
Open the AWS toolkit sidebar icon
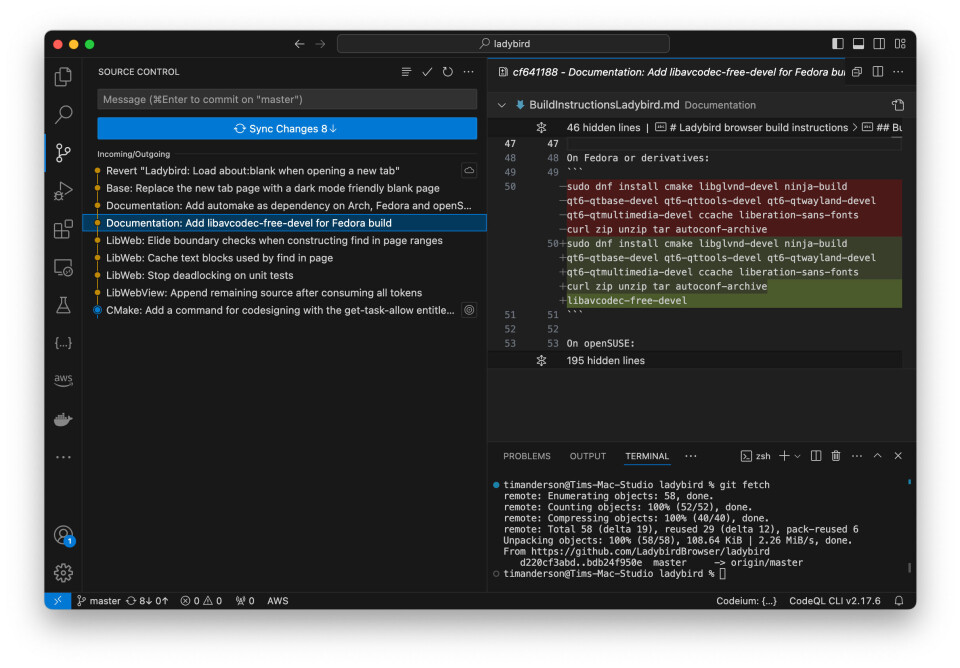(63, 380)
